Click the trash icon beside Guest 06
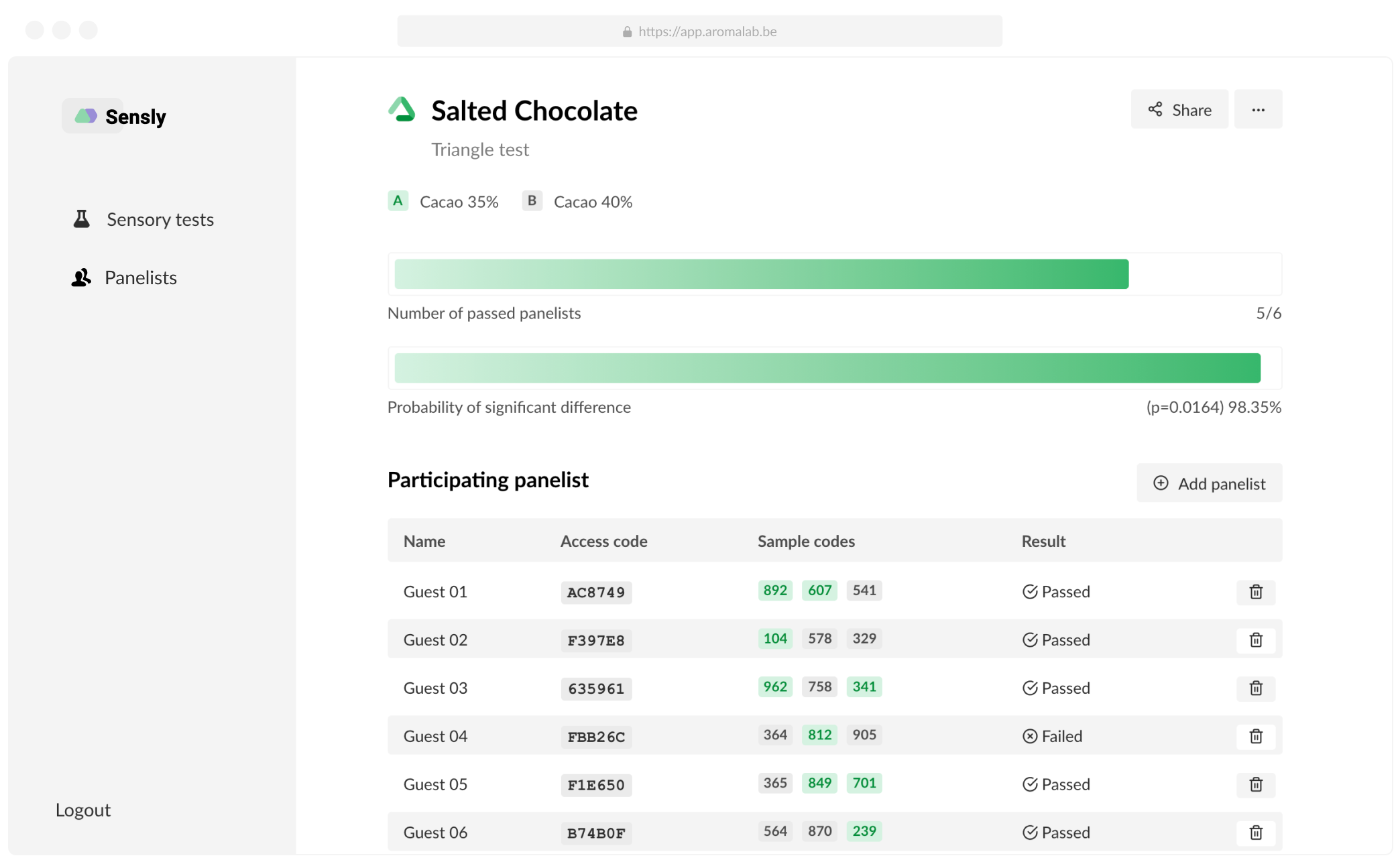Viewport: 1400px width, 862px height. (1257, 833)
